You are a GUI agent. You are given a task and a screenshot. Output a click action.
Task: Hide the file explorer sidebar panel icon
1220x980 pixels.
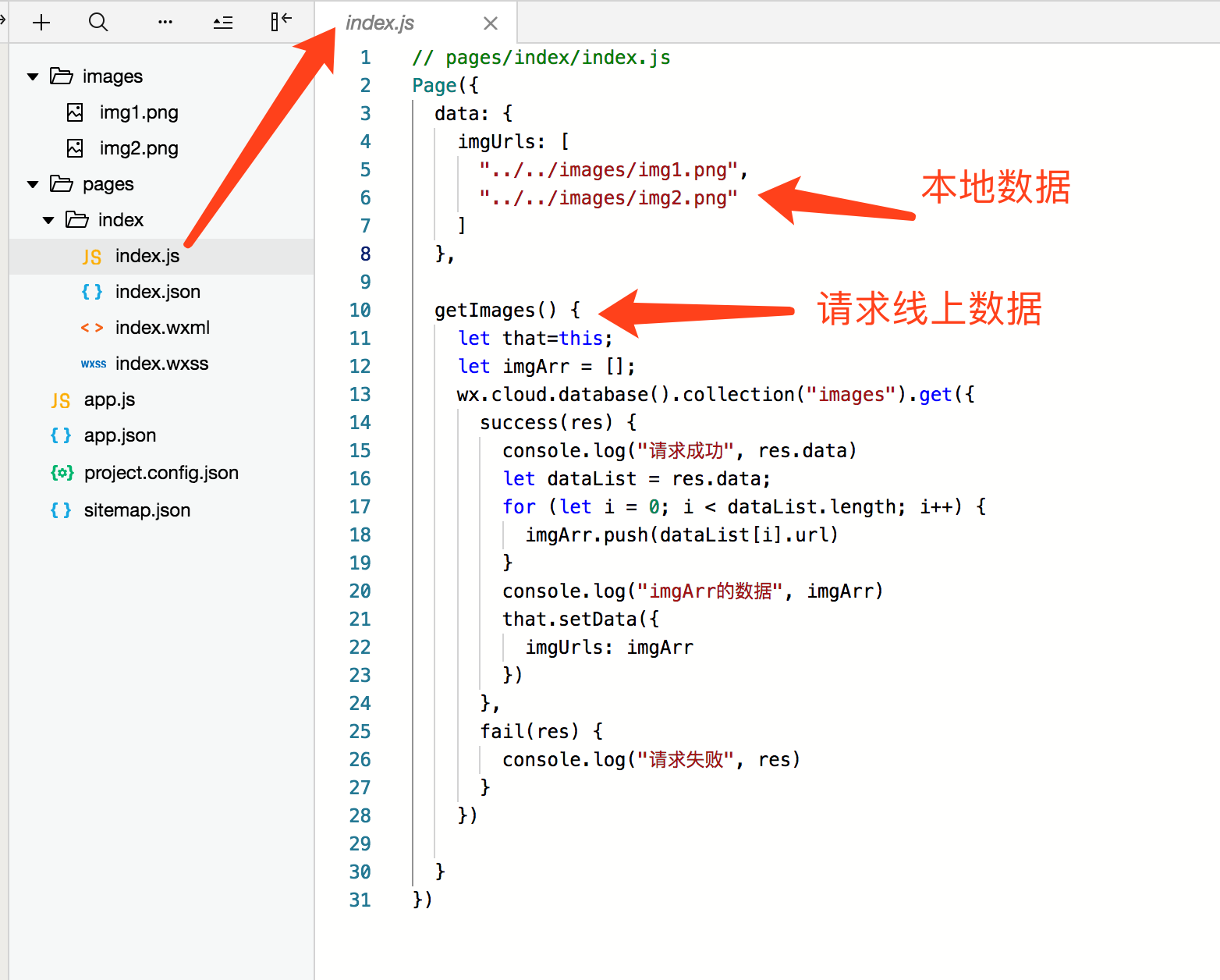point(281,21)
